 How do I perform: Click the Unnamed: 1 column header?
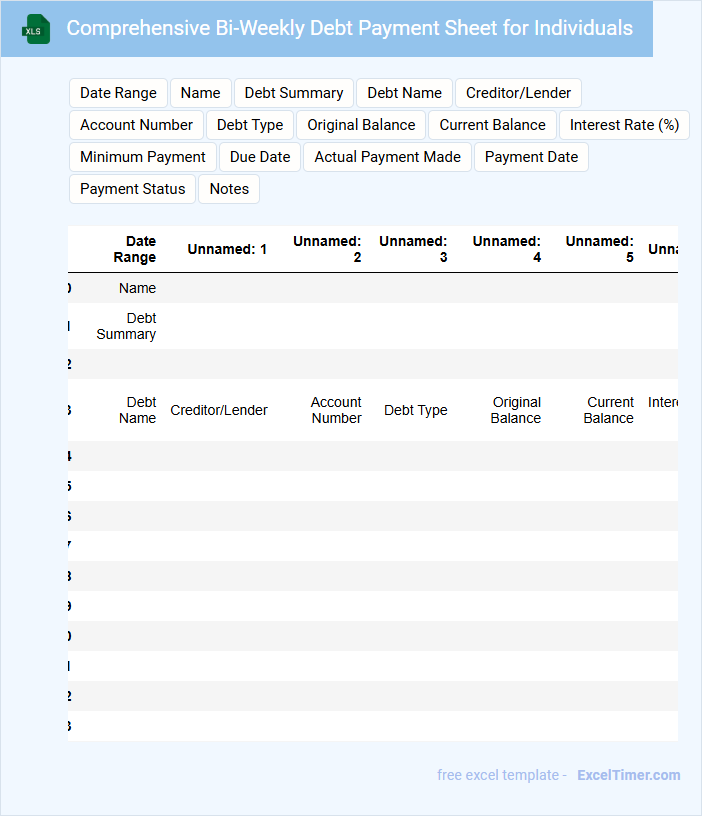227,249
